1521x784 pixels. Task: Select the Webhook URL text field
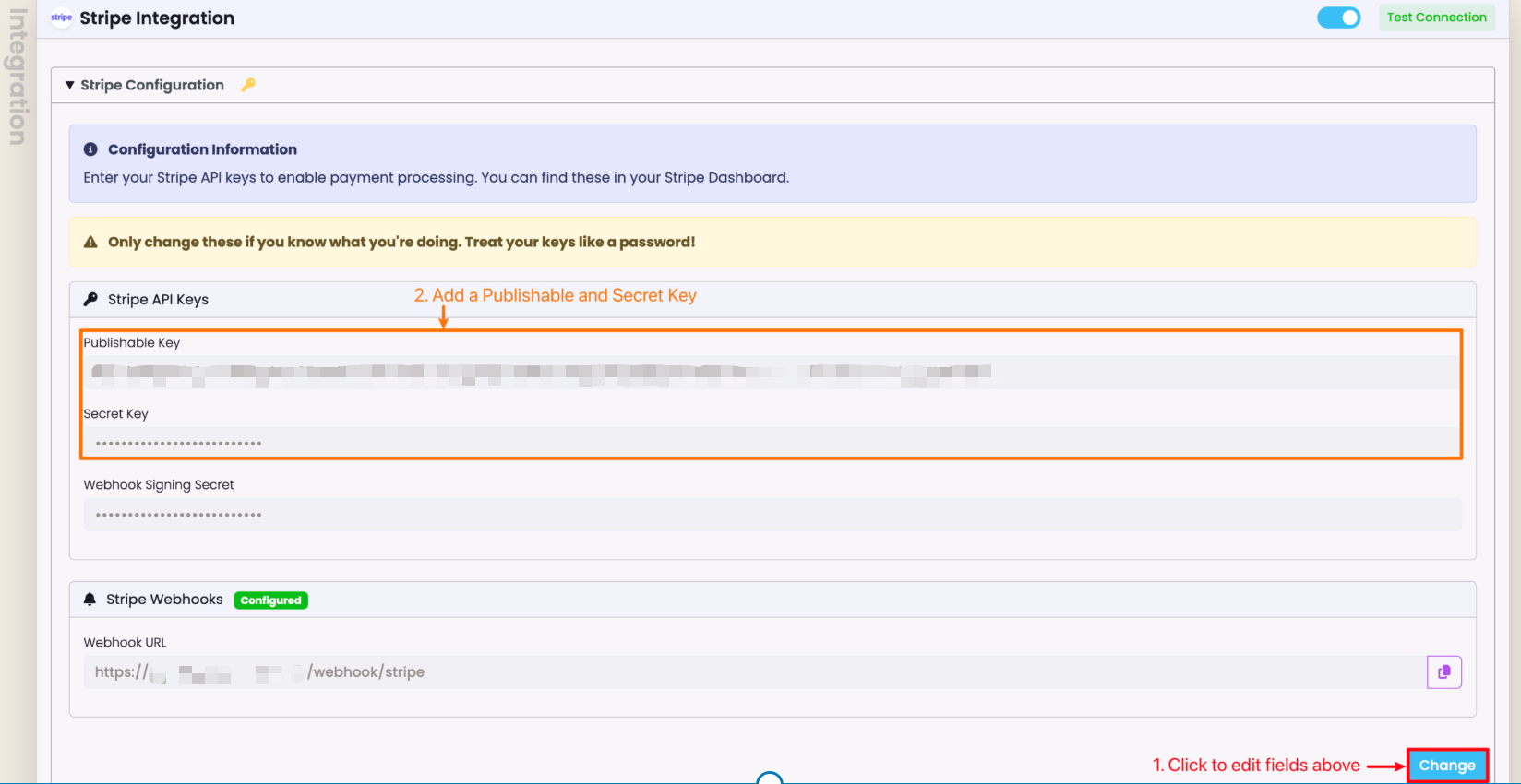coord(753,672)
